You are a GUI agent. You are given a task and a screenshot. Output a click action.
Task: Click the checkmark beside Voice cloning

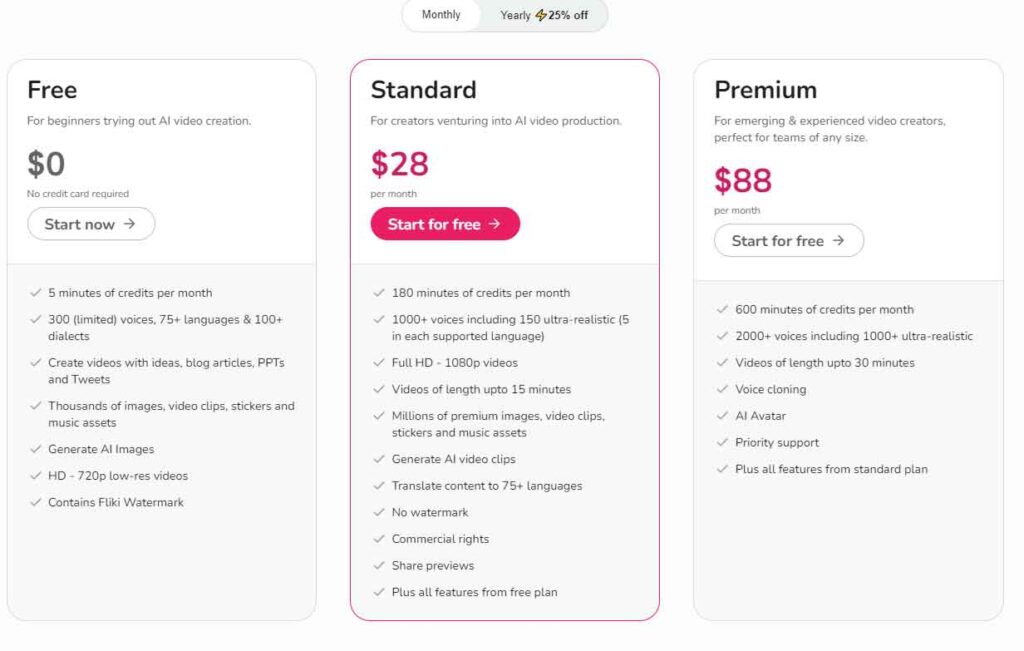722,389
